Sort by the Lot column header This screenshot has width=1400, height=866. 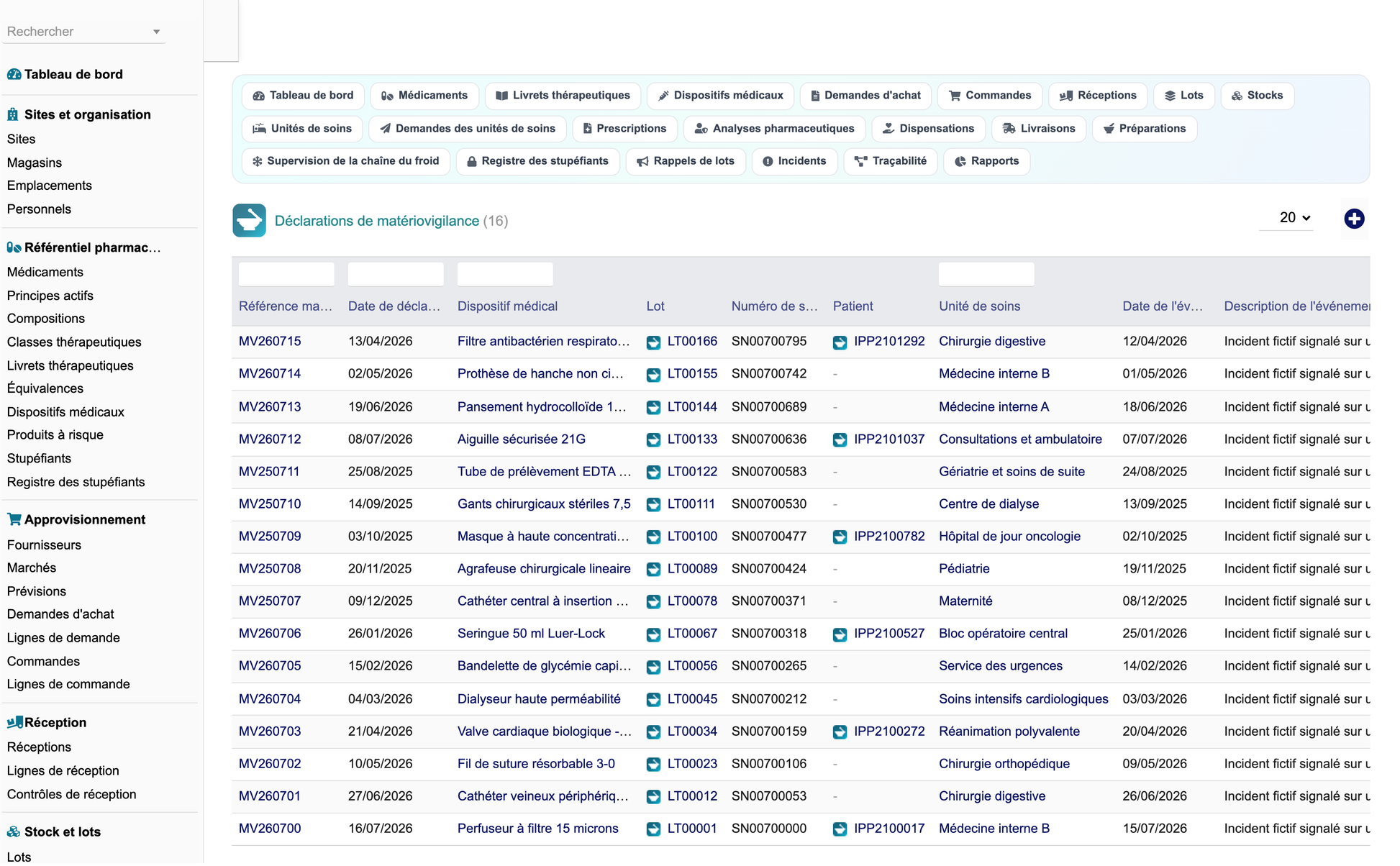point(655,306)
